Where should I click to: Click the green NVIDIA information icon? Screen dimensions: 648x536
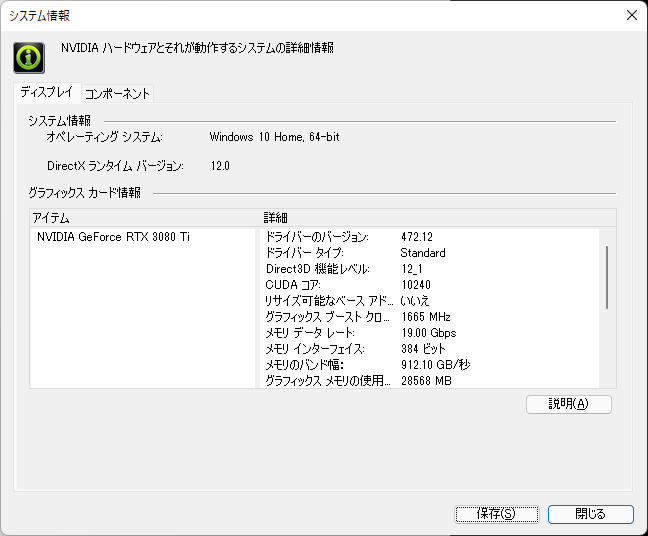[29, 58]
